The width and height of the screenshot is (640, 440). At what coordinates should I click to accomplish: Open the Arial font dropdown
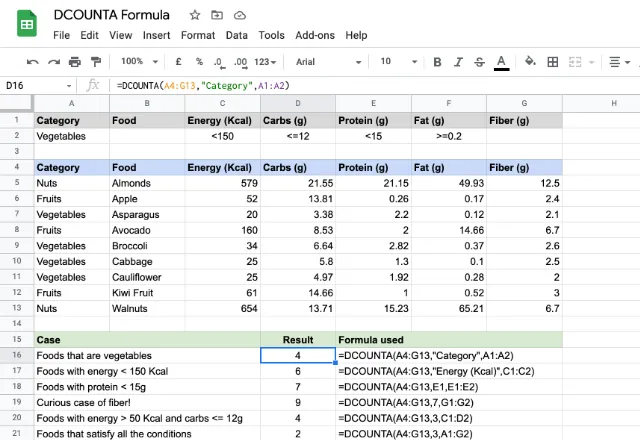point(329,62)
